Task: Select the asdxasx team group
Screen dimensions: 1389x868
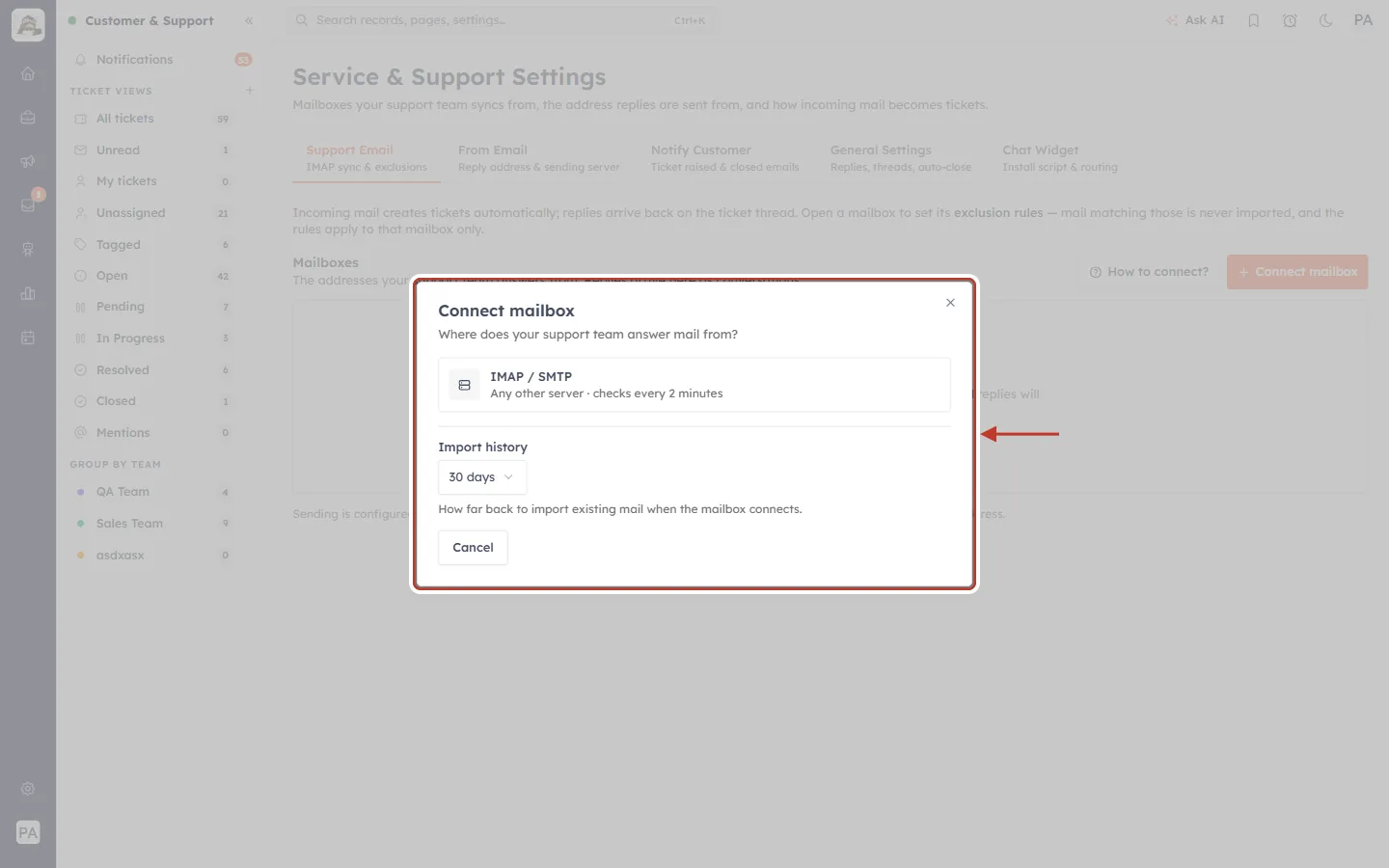Action: (x=152, y=556)
